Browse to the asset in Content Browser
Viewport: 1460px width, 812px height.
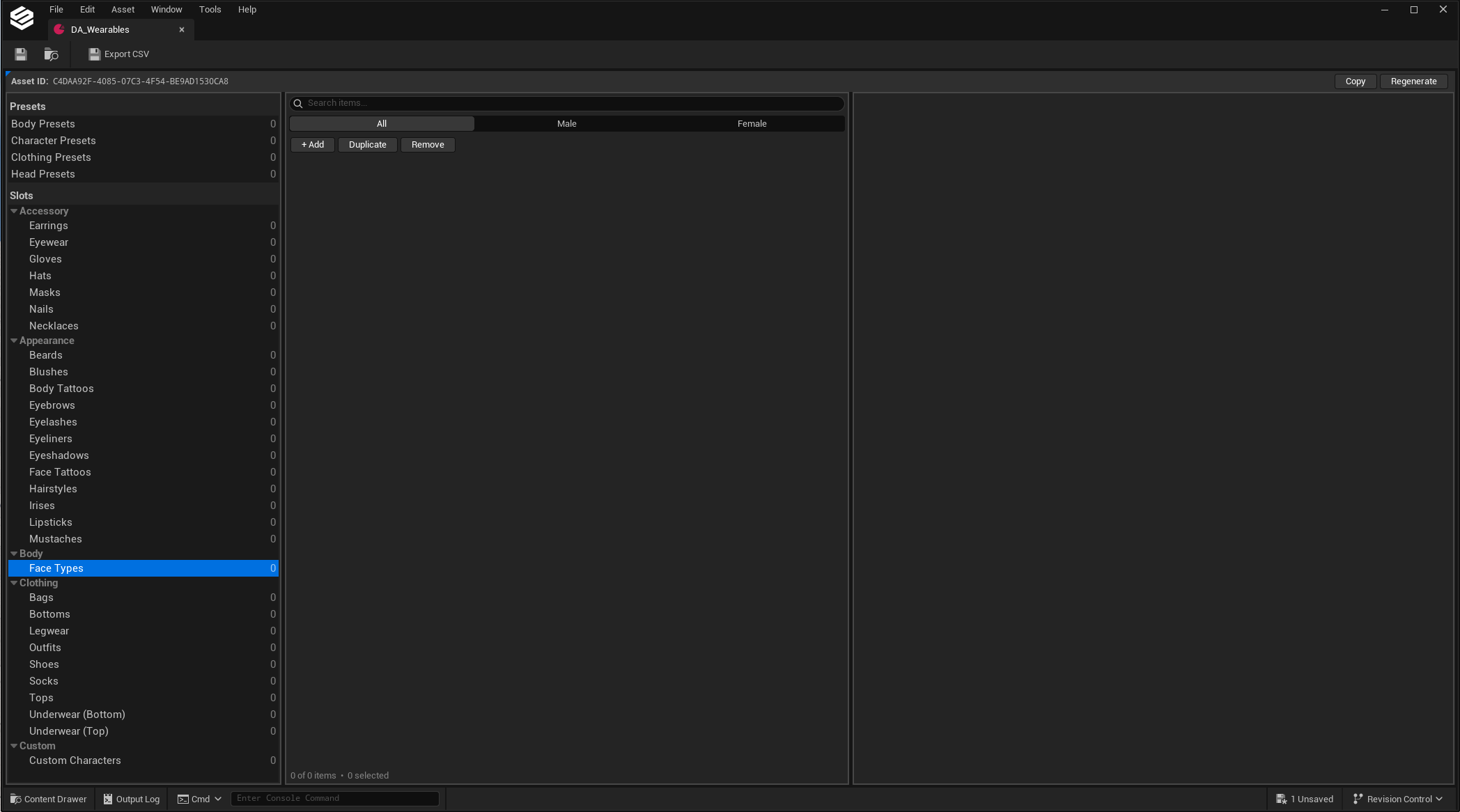(x=52, y=54)
